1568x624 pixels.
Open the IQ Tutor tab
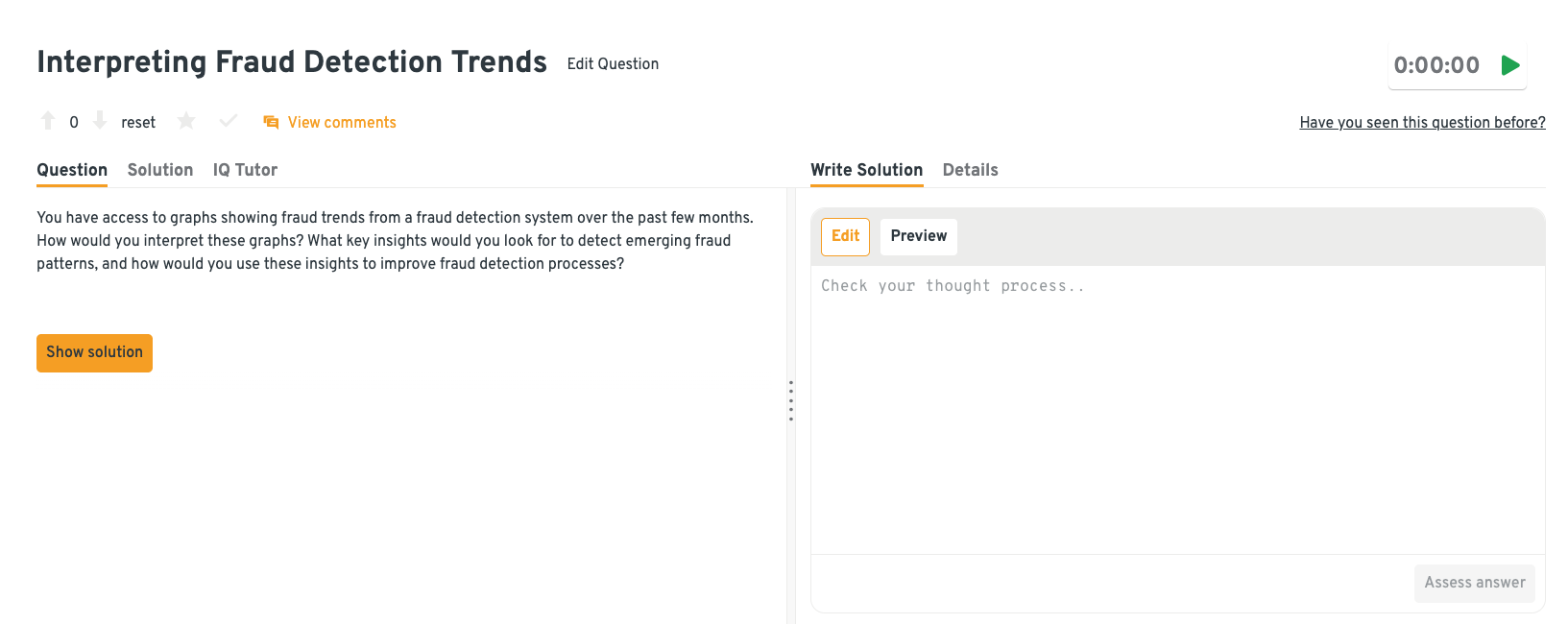pyautogui.click(x=245, y=170)
